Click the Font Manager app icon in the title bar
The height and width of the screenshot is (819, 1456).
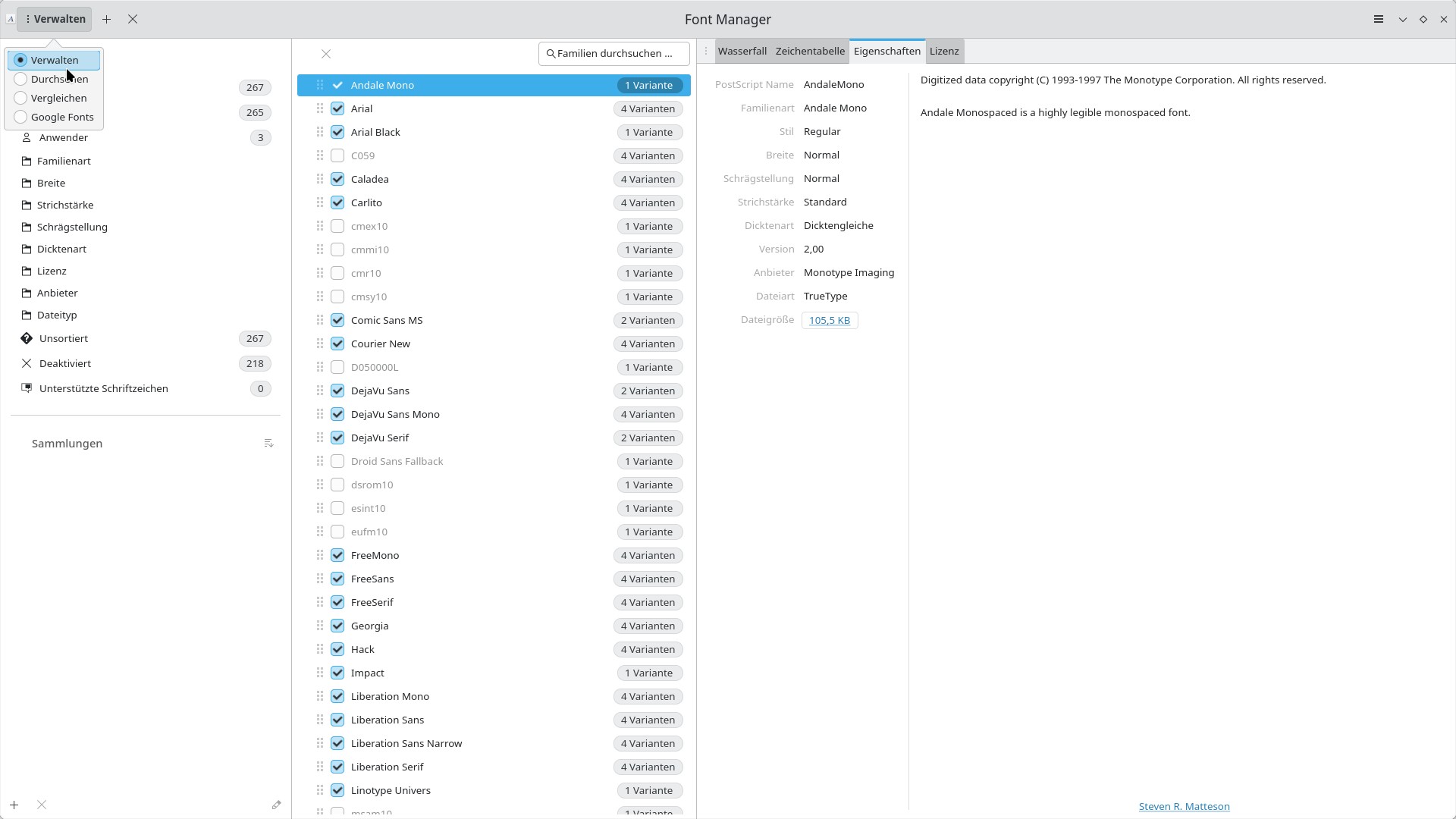click(x=10, y=20)
